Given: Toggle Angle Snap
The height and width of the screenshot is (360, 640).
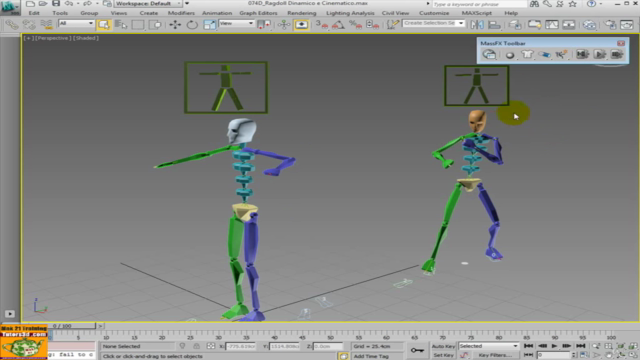Looking at the screenshot, I should click(x=338, y=24).
